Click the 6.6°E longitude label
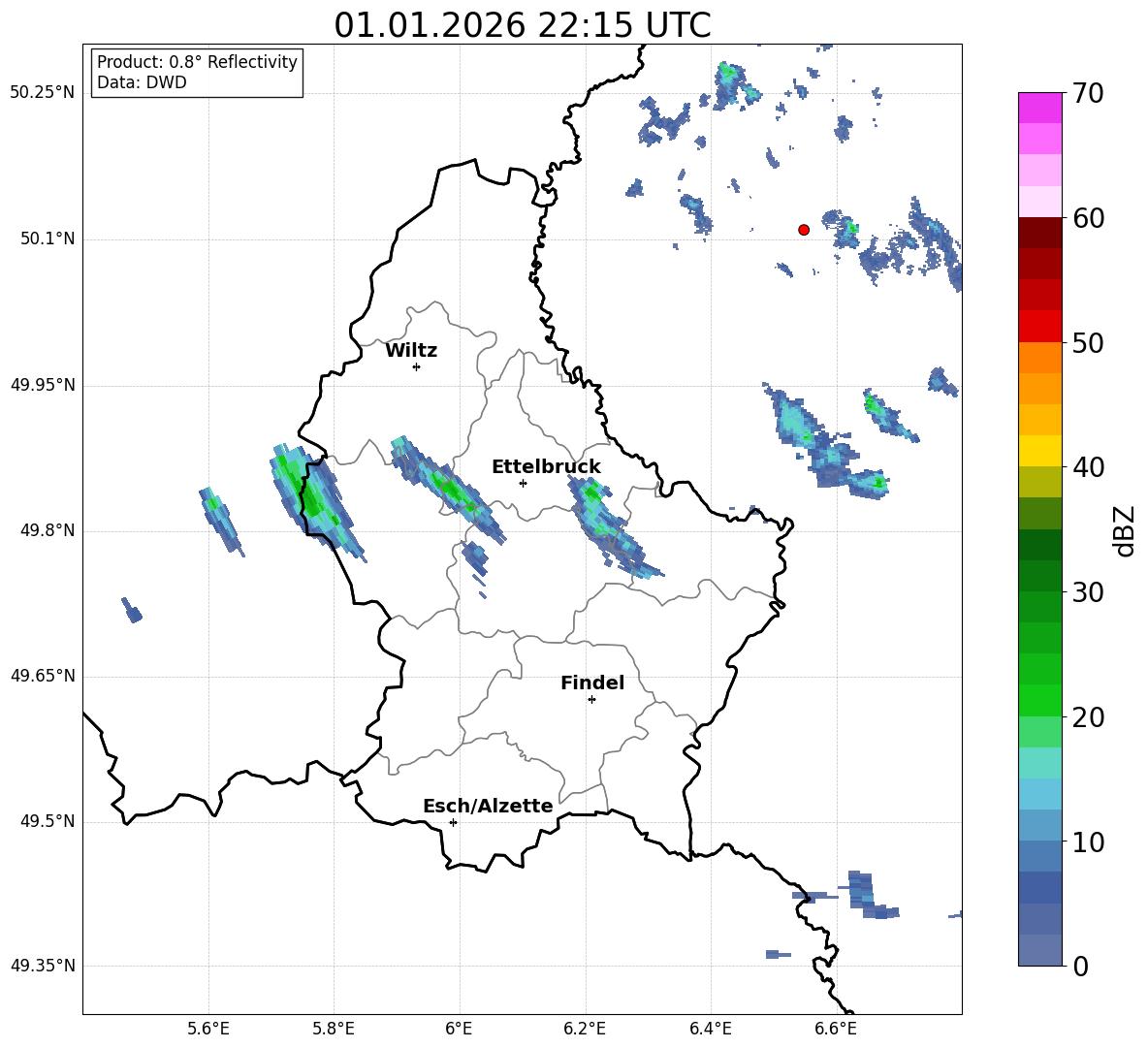This screenshot has height=1048, width=1148. (x=836, y=1029)
